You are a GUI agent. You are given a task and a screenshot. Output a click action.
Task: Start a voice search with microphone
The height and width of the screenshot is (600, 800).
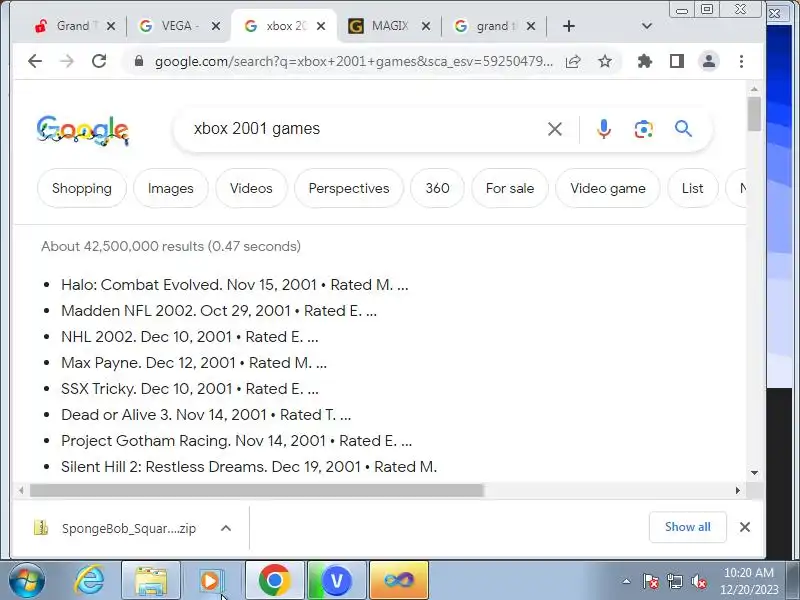point(604,129)
